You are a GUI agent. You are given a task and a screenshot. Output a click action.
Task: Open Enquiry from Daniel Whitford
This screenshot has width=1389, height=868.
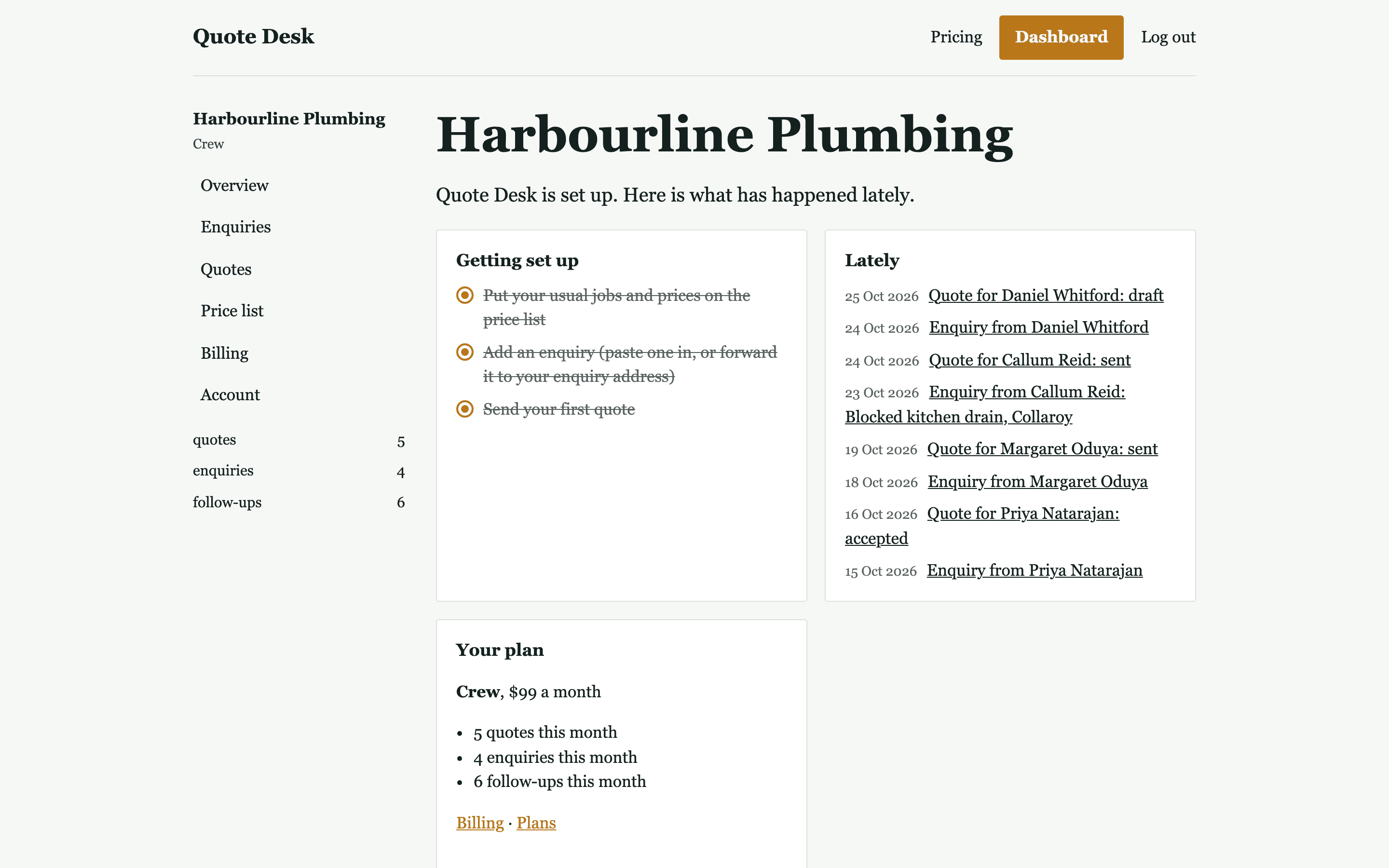(x=1038, y=327)
